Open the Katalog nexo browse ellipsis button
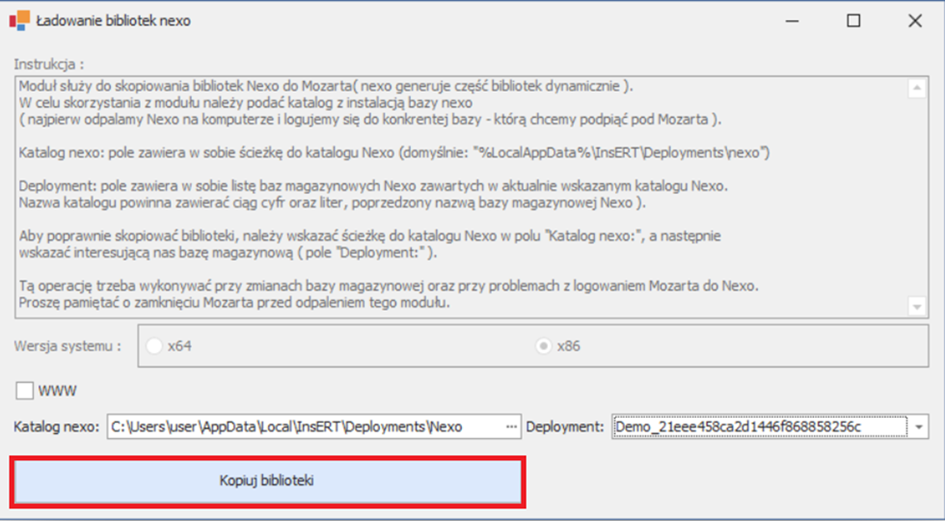 (513, 427)
